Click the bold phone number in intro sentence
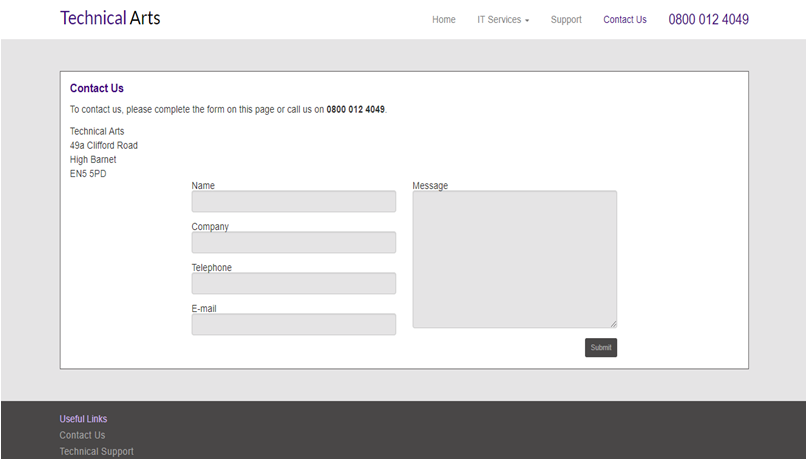This screenshot has height=460, width=807. click(x=355, y=110)
